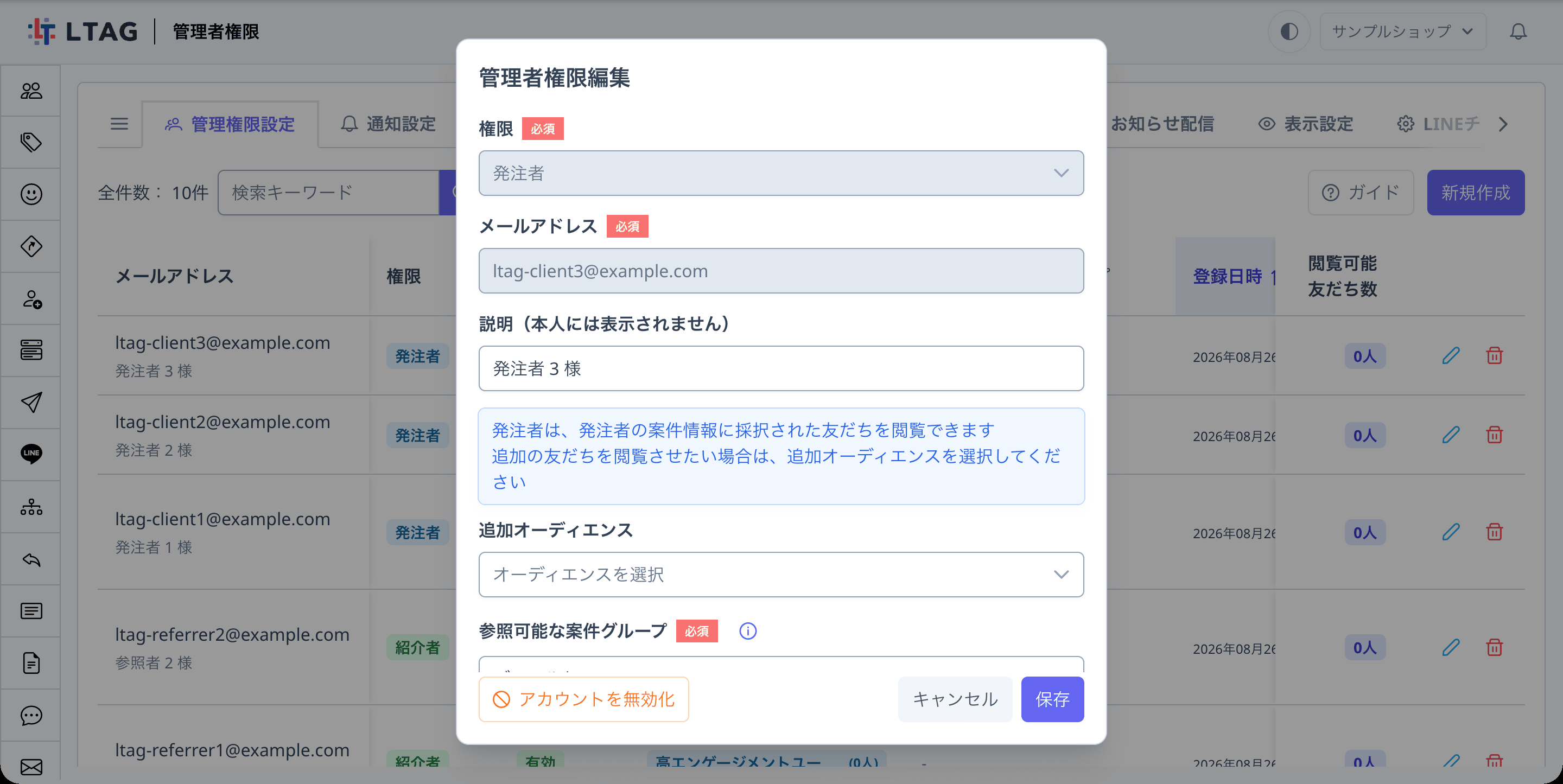
Task: Click the 説明 field containing 発注者 3 様
Action: point(781,369)
